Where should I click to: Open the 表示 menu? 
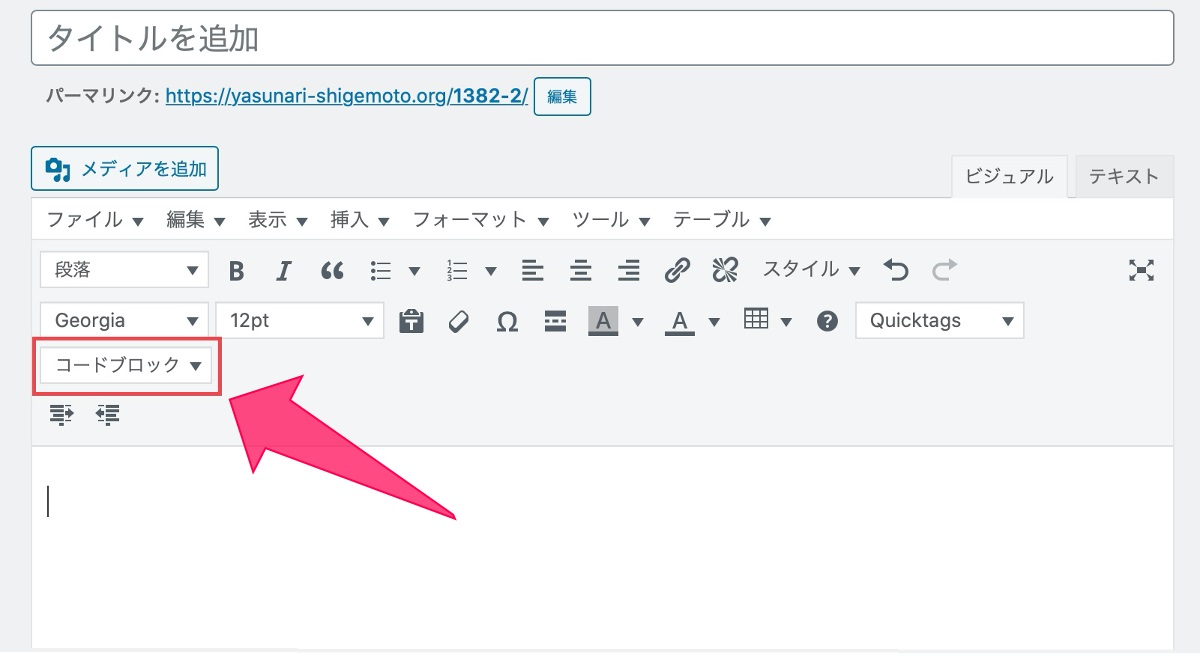point(278,220)
